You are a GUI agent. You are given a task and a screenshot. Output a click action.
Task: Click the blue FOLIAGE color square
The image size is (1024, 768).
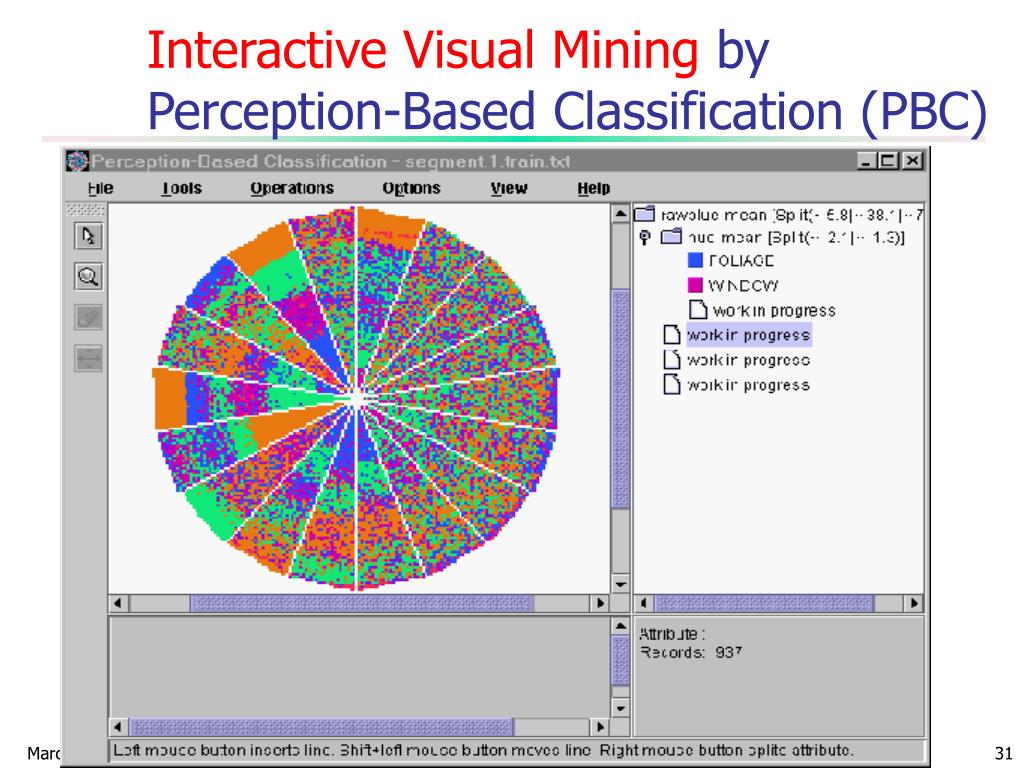click(x=696, y=260)
